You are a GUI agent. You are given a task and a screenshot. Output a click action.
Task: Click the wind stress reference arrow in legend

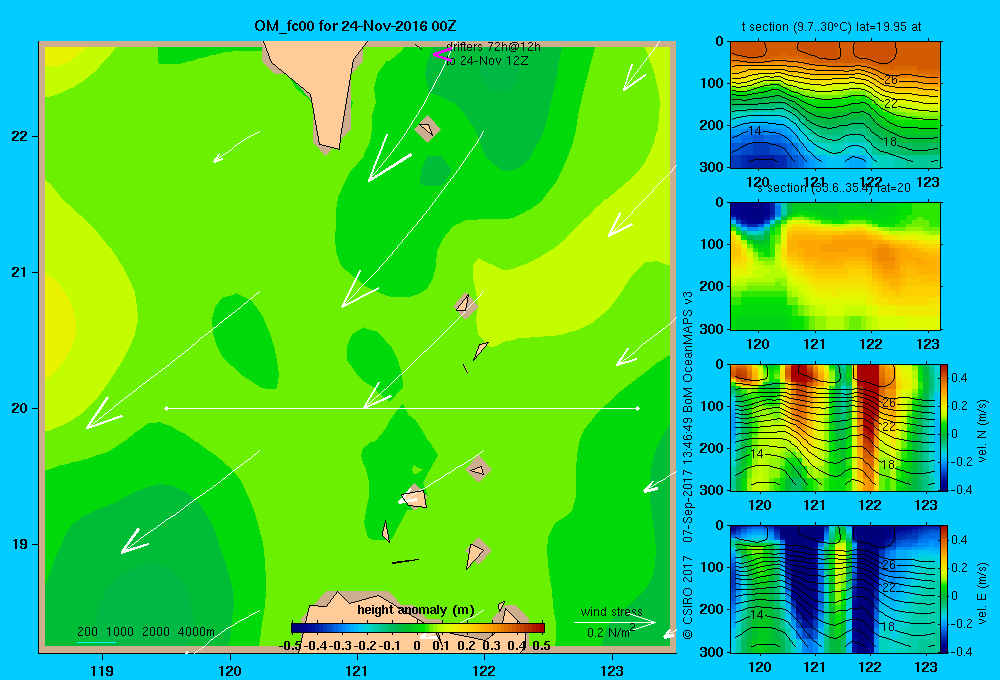coord(614,622)
